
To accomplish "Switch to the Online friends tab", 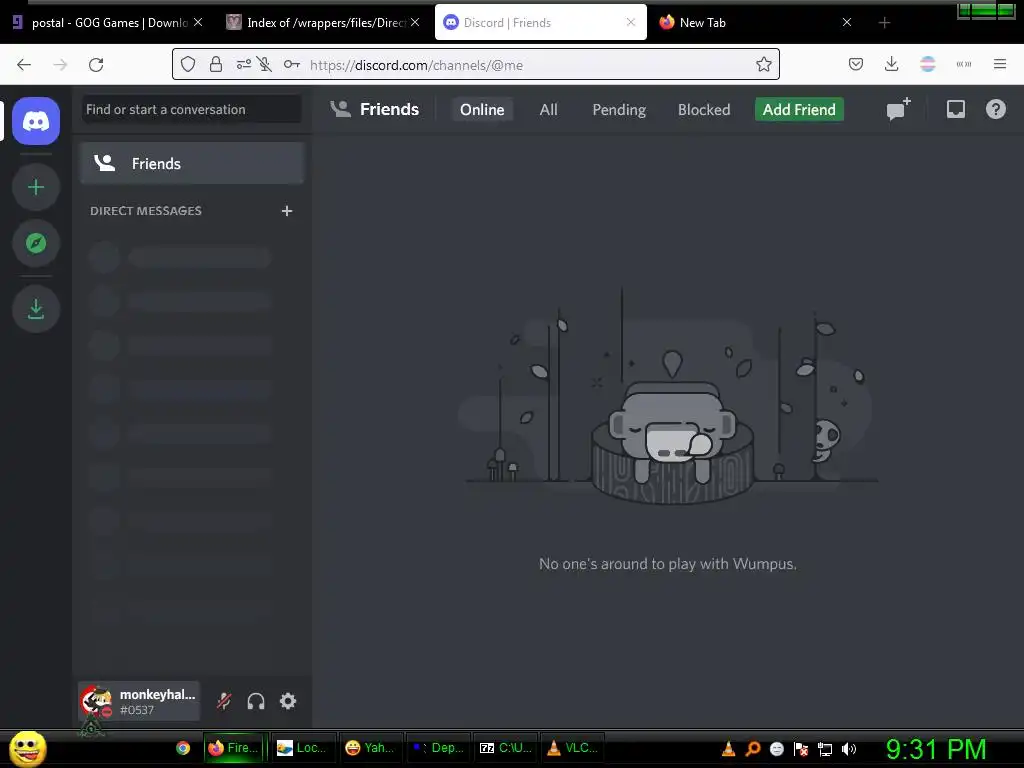I will coord(482,110).
